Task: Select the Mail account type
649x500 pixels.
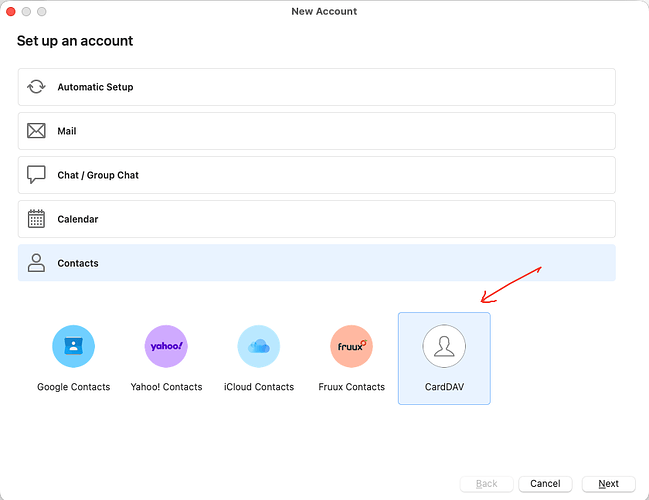Action: point(317,131)
